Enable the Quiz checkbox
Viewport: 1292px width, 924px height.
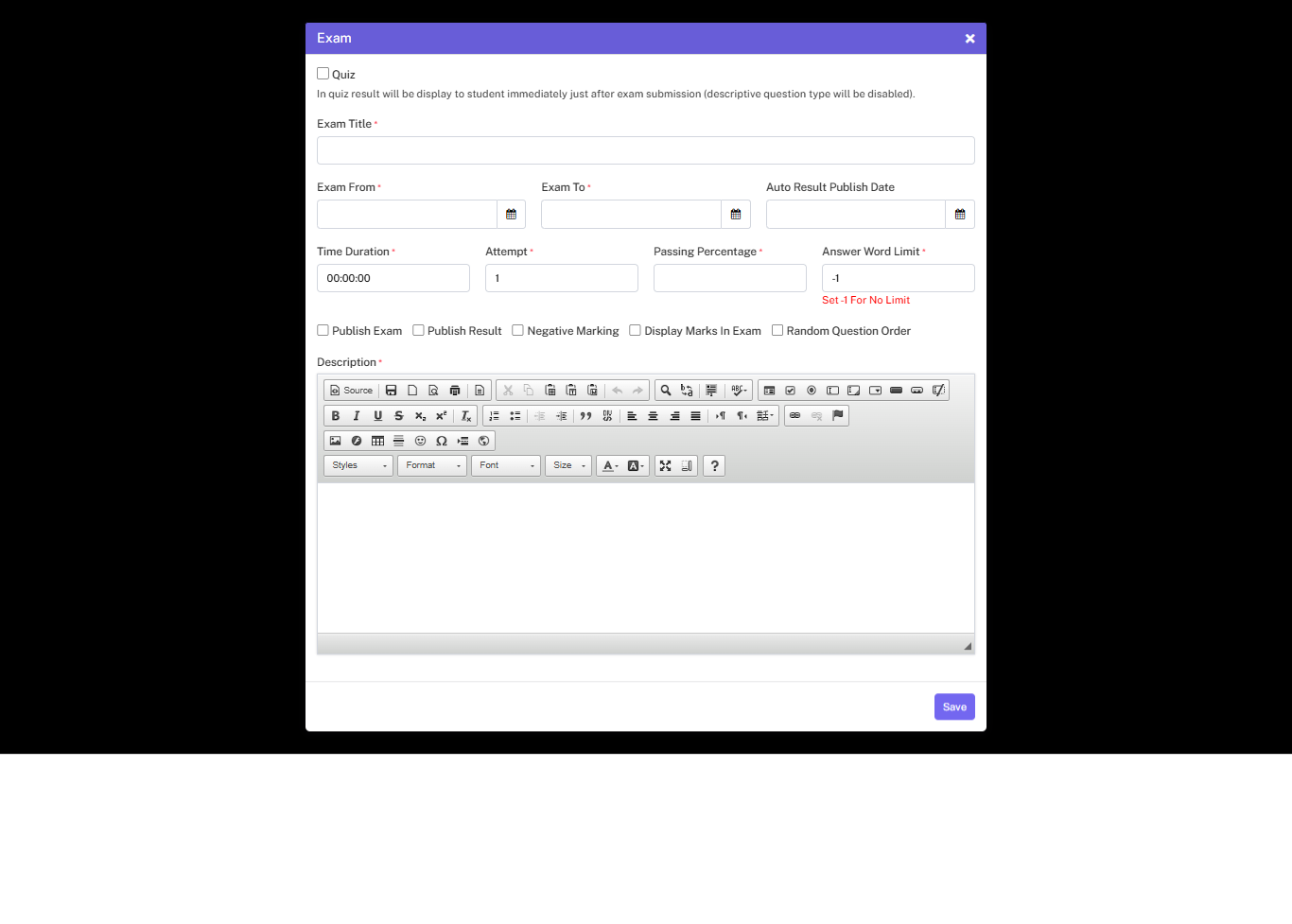(x=323, y=74)
